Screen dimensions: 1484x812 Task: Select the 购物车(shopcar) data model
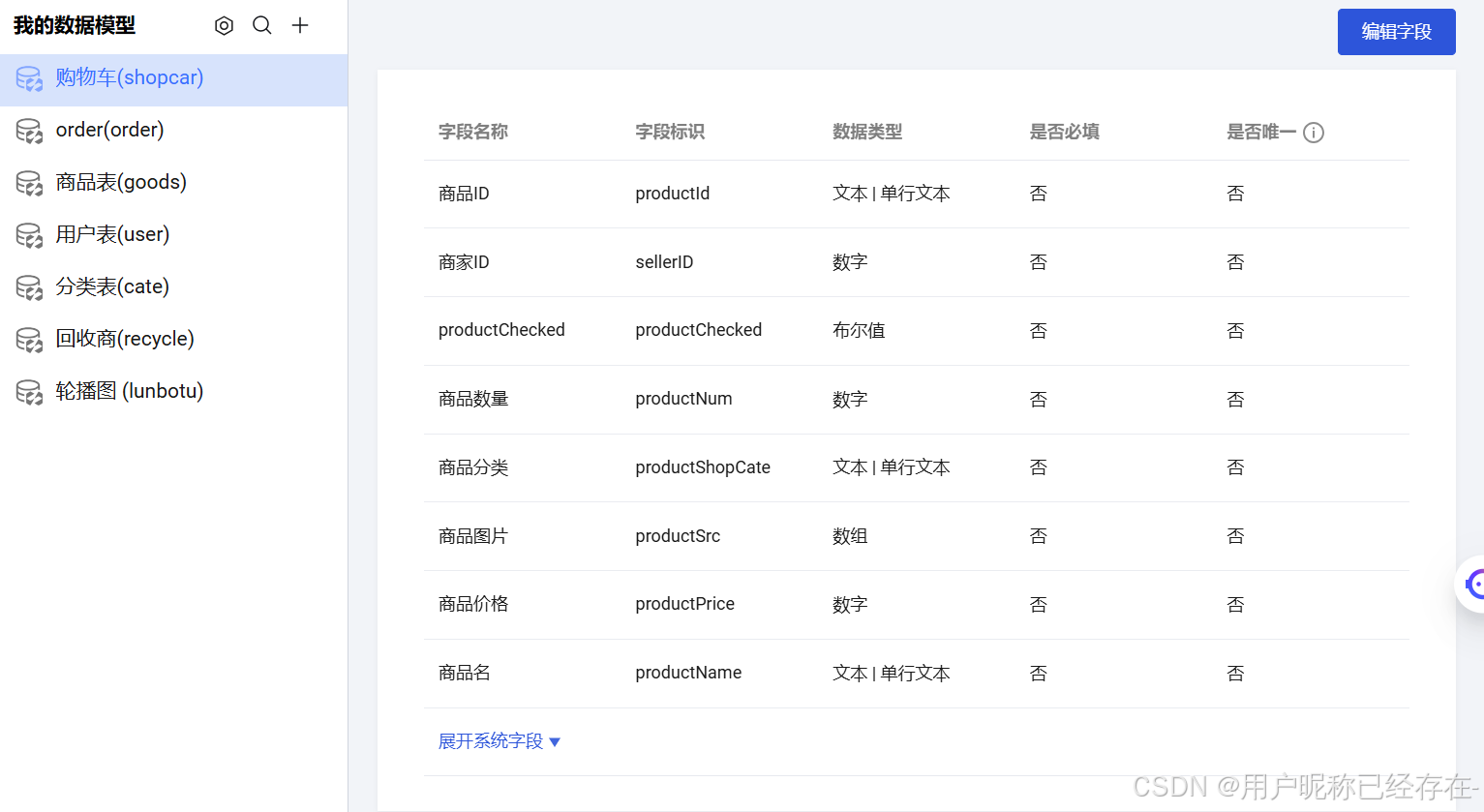click(x=174, y=78)
